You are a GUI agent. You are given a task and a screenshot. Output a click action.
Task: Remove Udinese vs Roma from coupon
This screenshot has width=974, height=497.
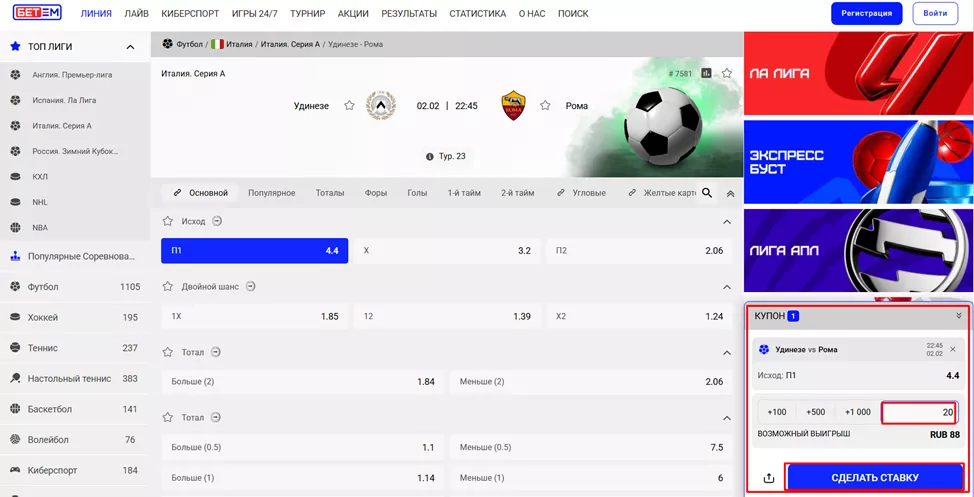point(952,349)
